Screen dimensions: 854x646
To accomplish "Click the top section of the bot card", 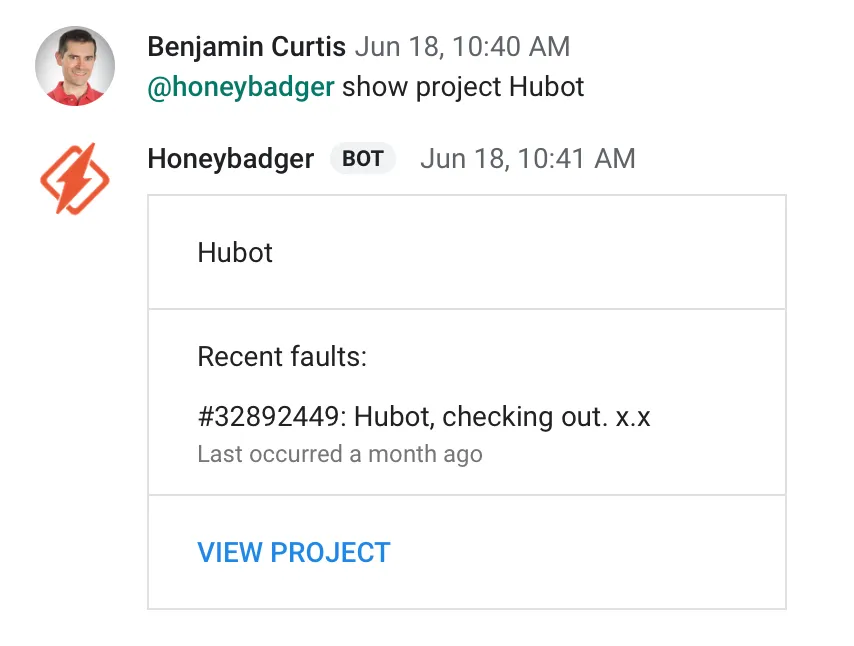I will click(x=466, y=253).
